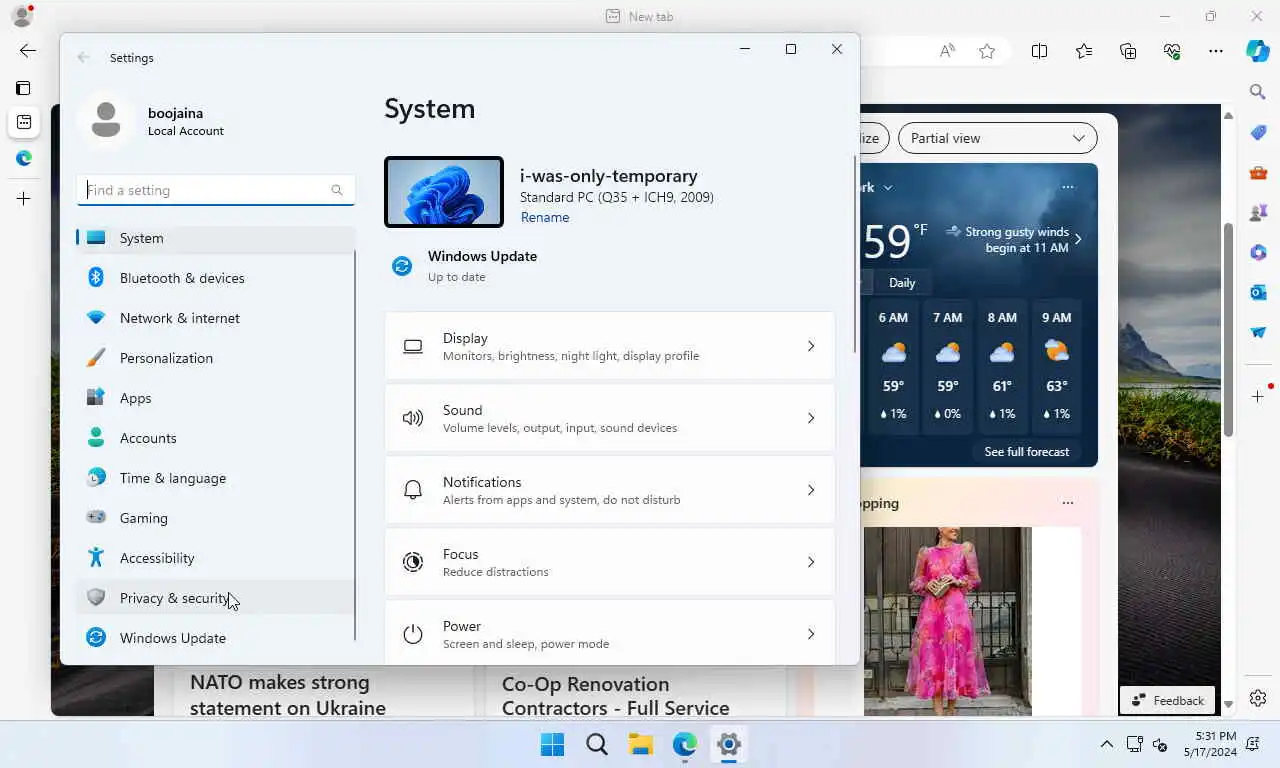Open Privacy & security settings
The image size is (1280, 768).
point(215,598)
